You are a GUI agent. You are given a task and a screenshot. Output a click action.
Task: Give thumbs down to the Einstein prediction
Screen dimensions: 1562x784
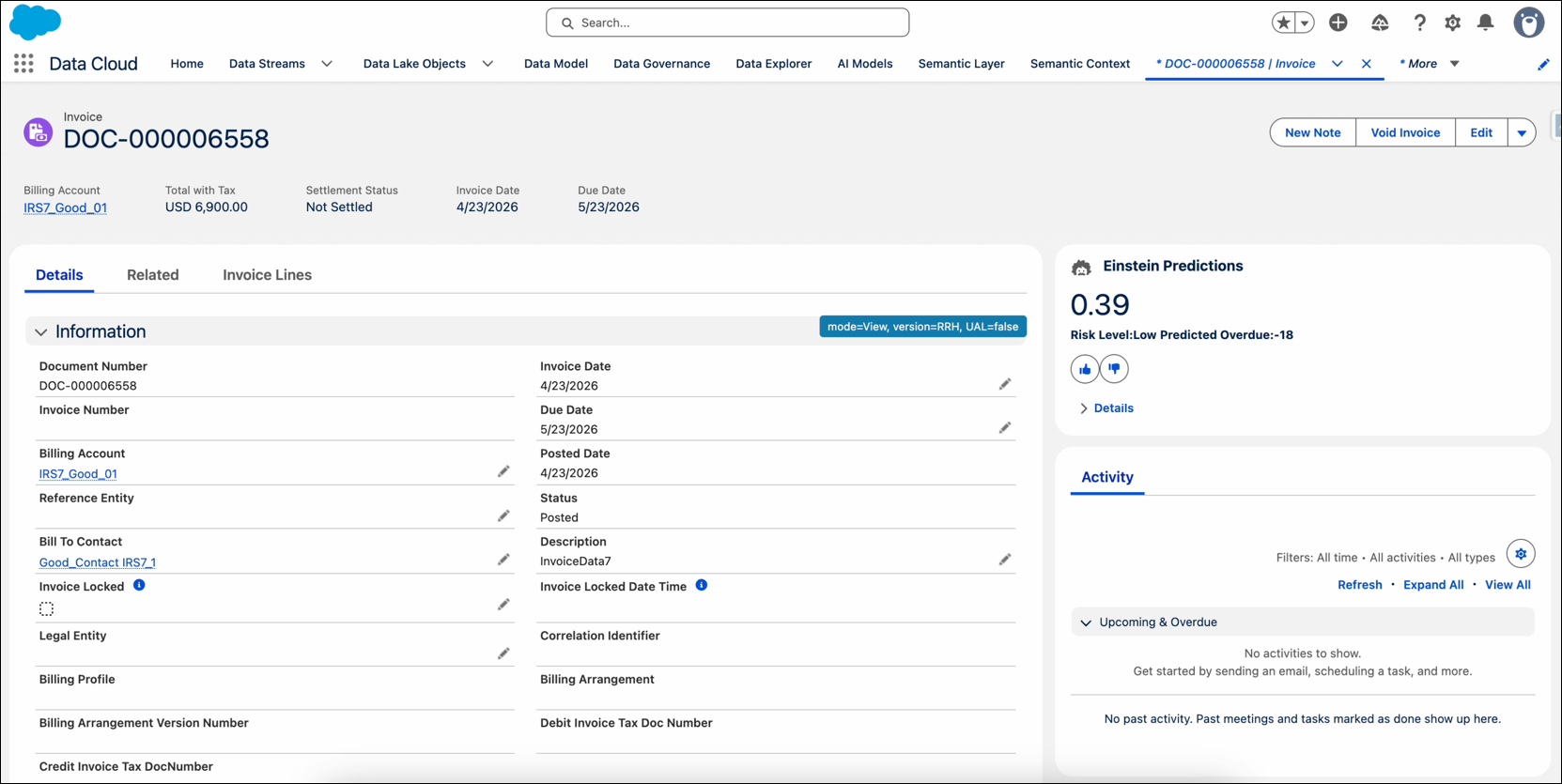pos(1114,369)
